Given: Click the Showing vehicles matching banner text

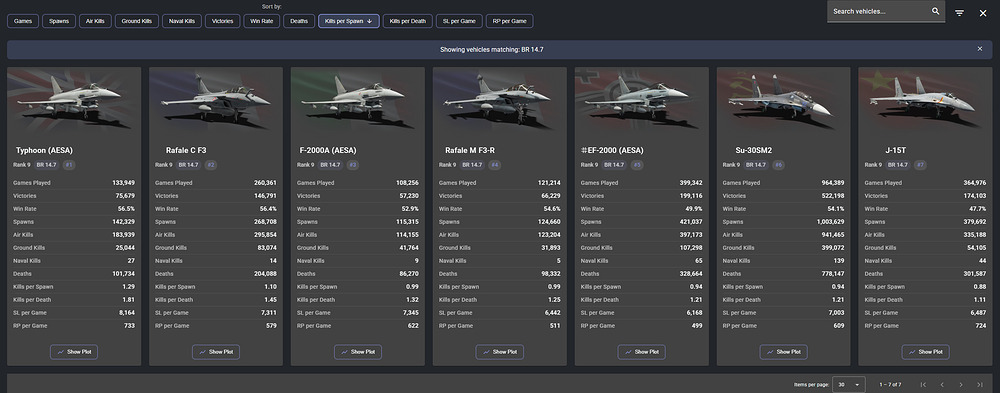Looking at the screenshot, I should coord(492,49).
